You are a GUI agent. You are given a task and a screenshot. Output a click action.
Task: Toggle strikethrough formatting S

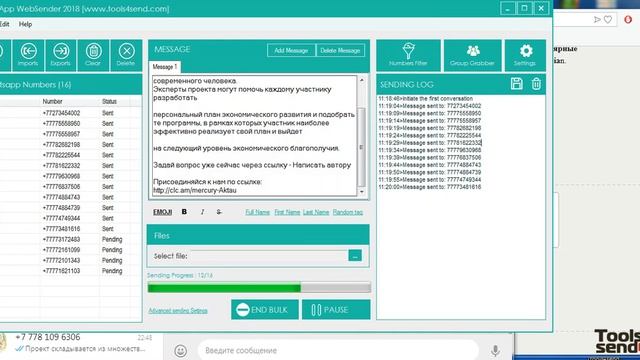(x=219, y=212)
